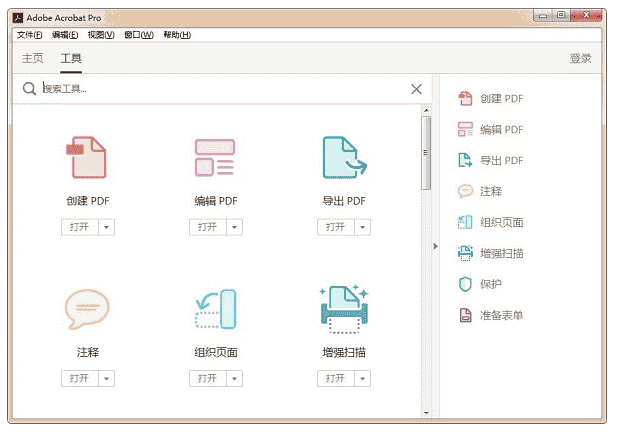Image resolution: width=619 pixels, height=431 pixels.
Task: Click the 增强扫描 scanner icon
Action: 343,309
